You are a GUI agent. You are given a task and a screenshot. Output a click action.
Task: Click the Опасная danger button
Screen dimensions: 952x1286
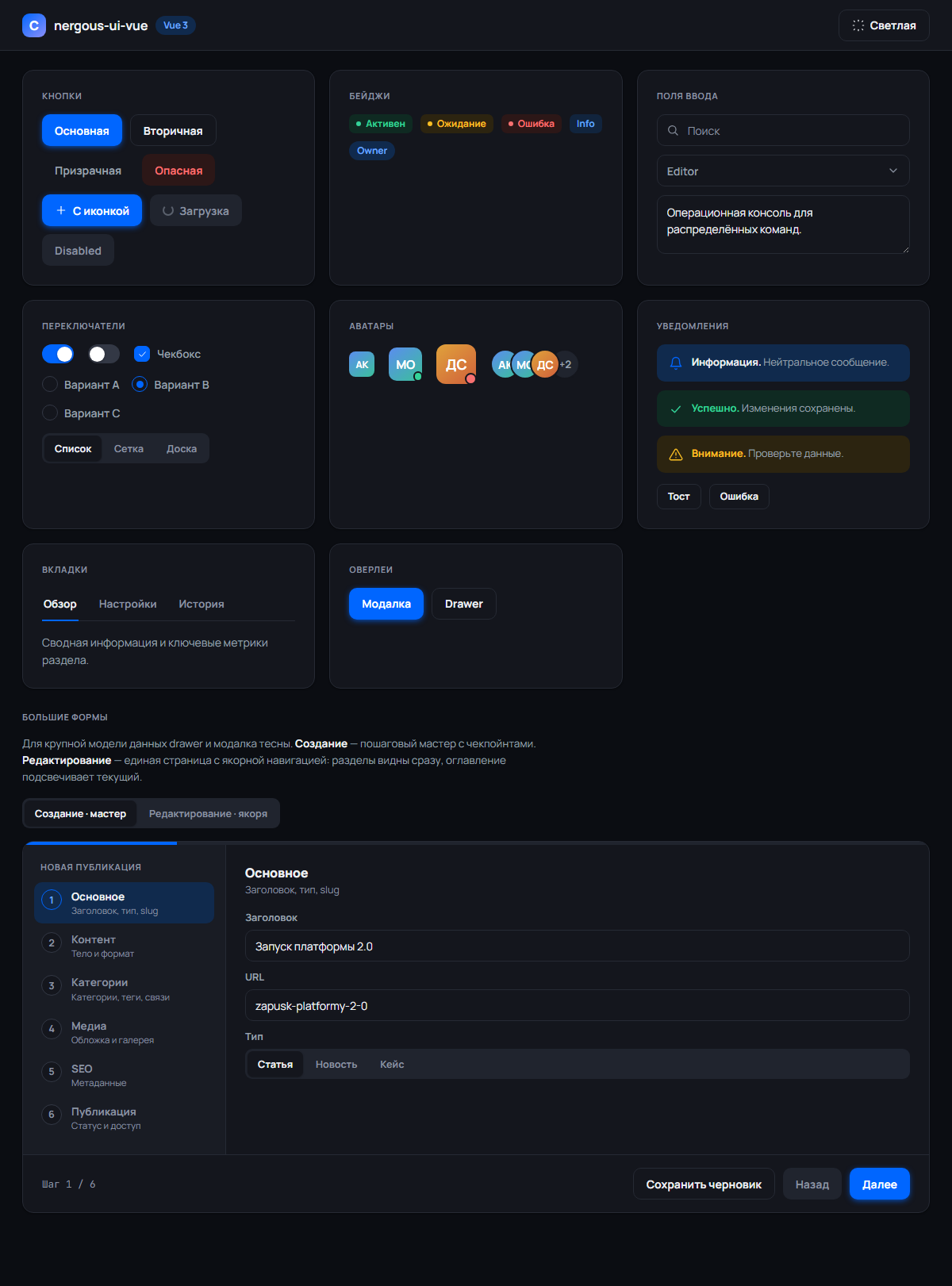(178, 170)
